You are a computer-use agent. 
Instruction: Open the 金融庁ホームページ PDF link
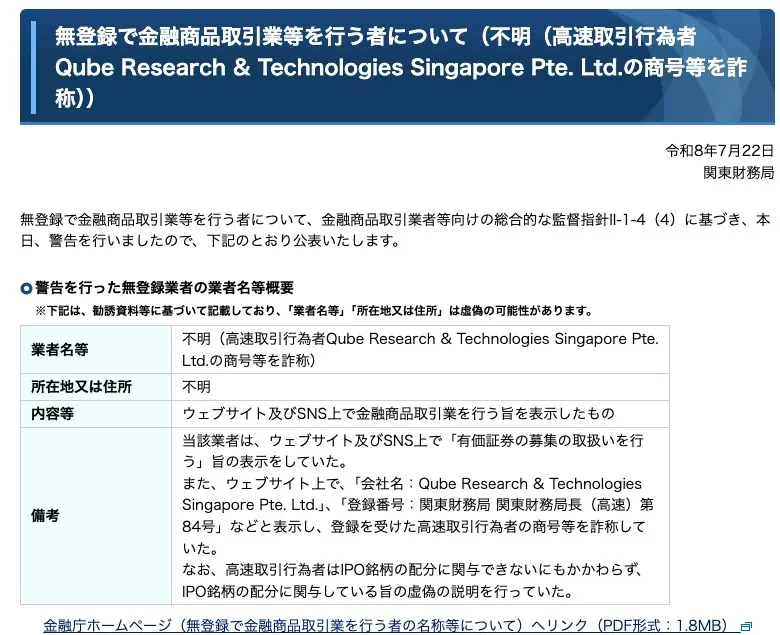tap(390, 625)
